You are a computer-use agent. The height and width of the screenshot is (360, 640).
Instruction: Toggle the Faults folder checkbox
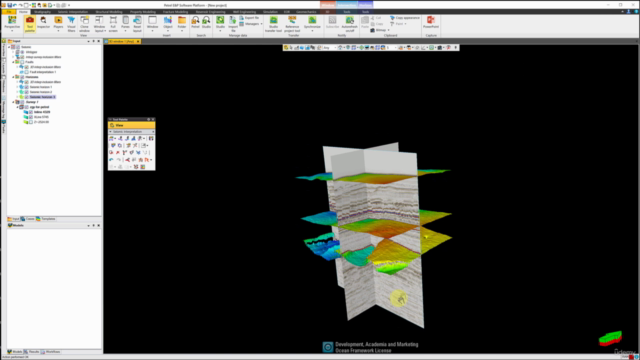22,62
